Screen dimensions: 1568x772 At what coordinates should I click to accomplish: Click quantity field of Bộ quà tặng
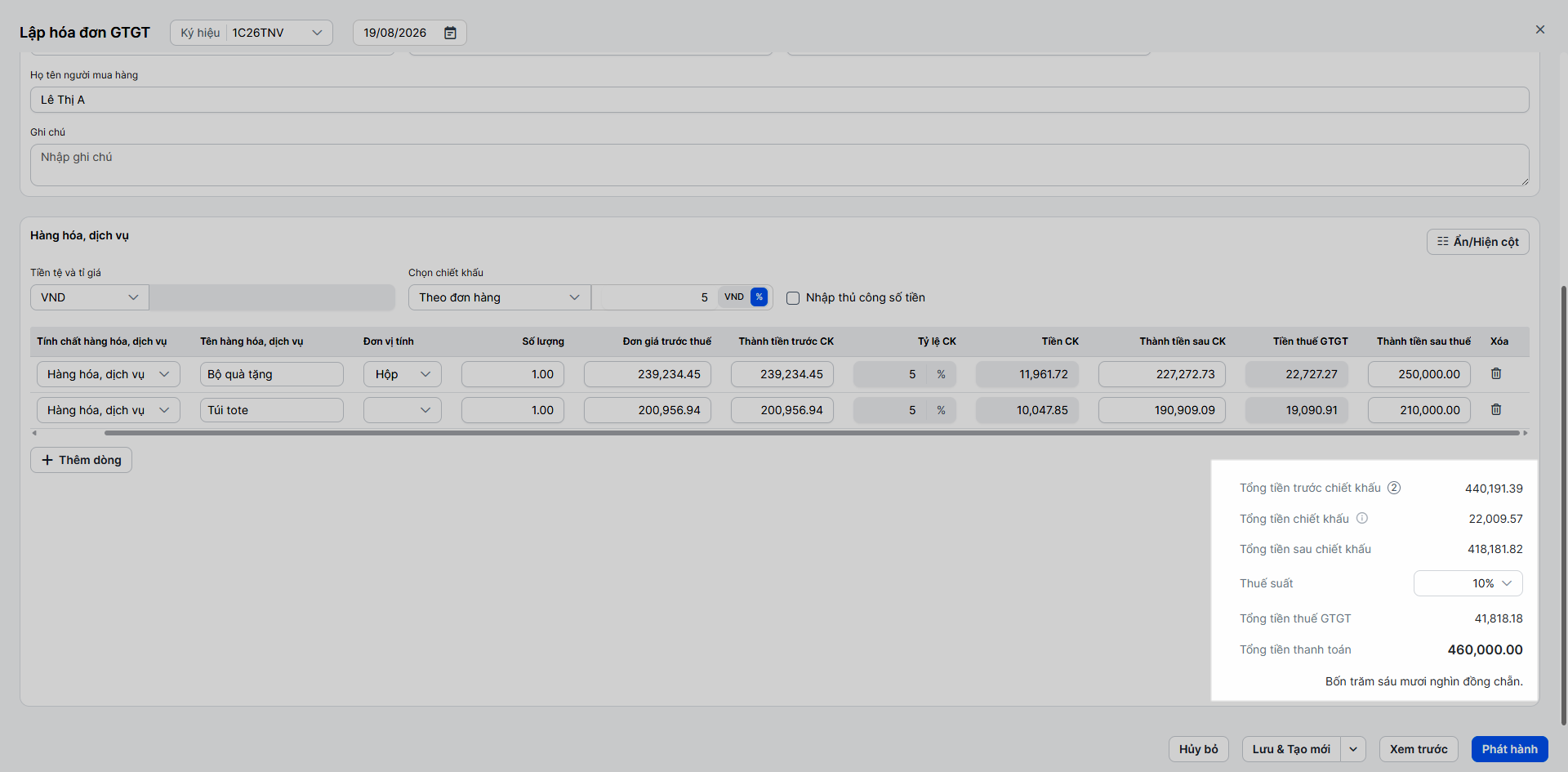pos(513,374)
